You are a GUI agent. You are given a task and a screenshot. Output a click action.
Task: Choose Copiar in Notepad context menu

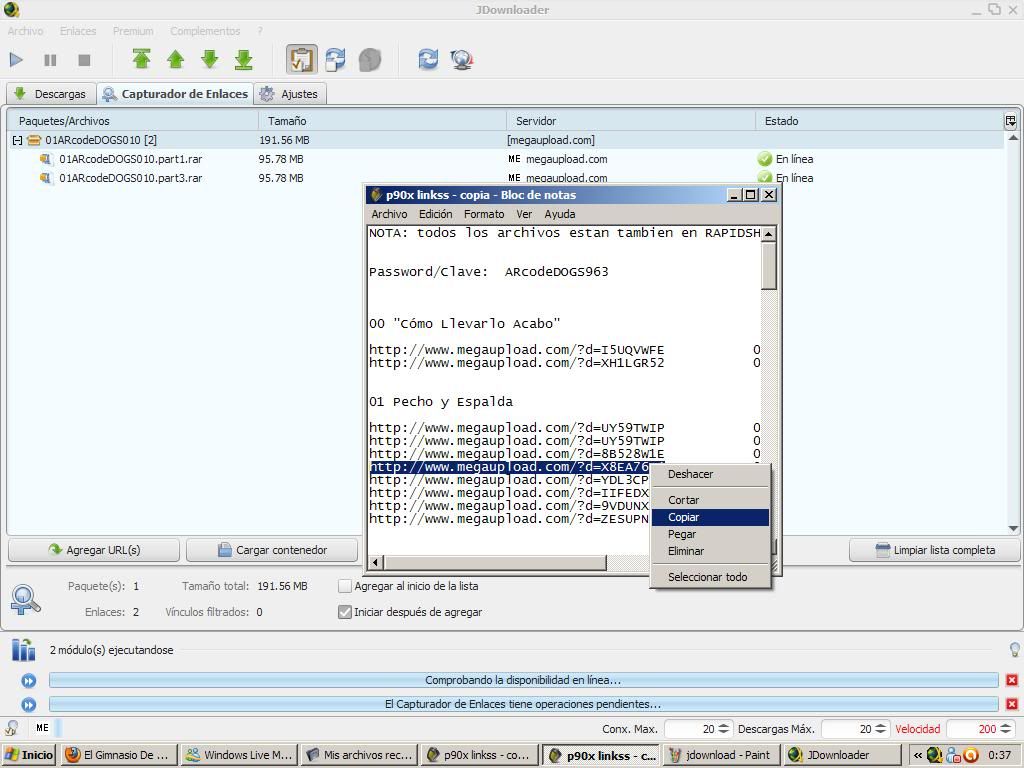point(711,517)
